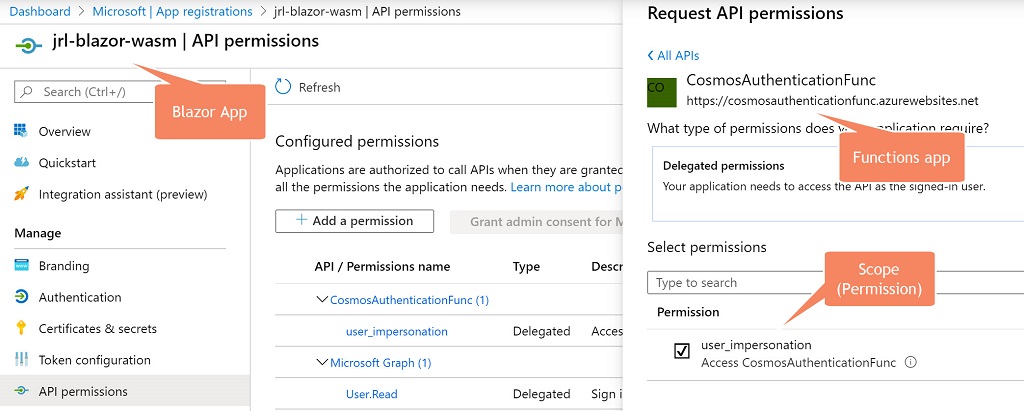The width and height of the screenshot is (1024, 411).
Task: Click the Permission column header in panel
Action: 688,312
